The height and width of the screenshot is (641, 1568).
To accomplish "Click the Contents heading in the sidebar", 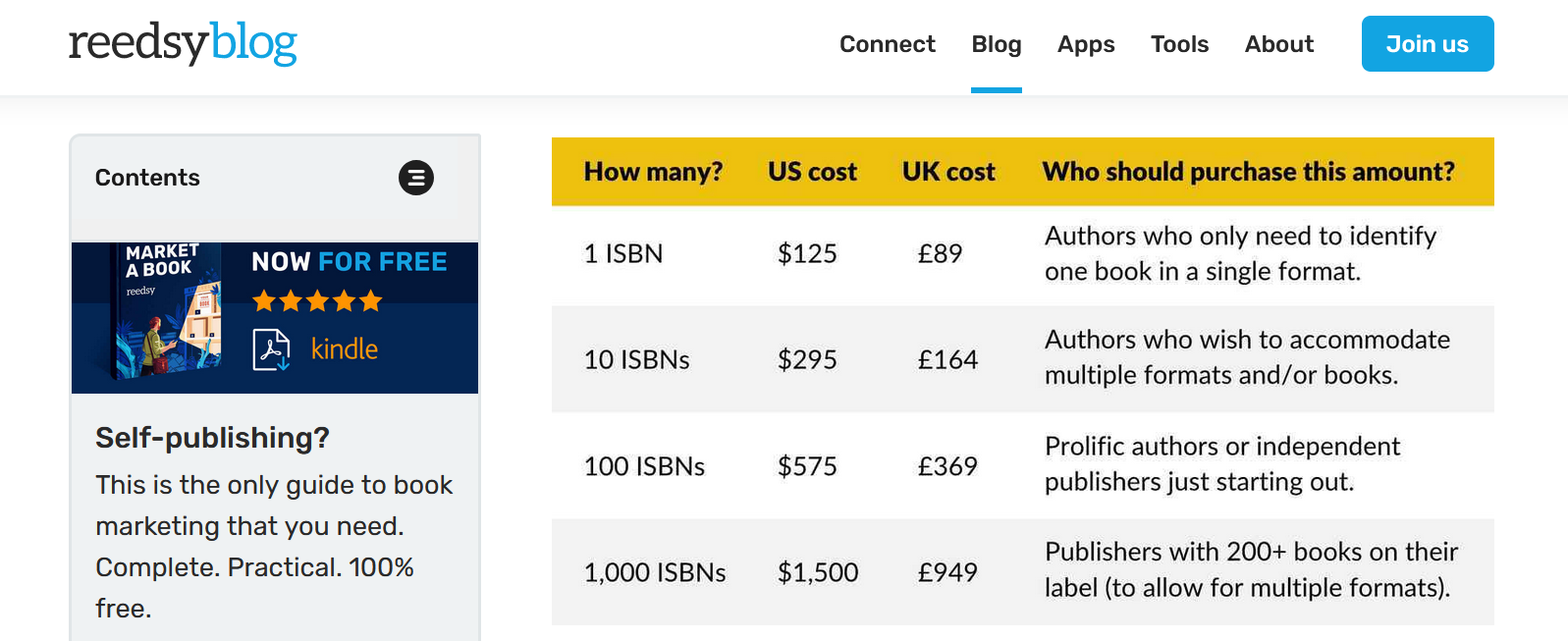I will point(147,178).
